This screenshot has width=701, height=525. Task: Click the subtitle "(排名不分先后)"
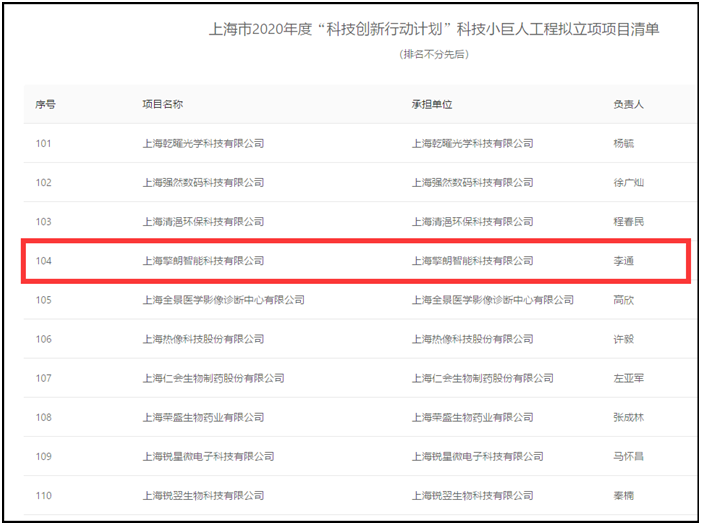click(x=434, y=55)
